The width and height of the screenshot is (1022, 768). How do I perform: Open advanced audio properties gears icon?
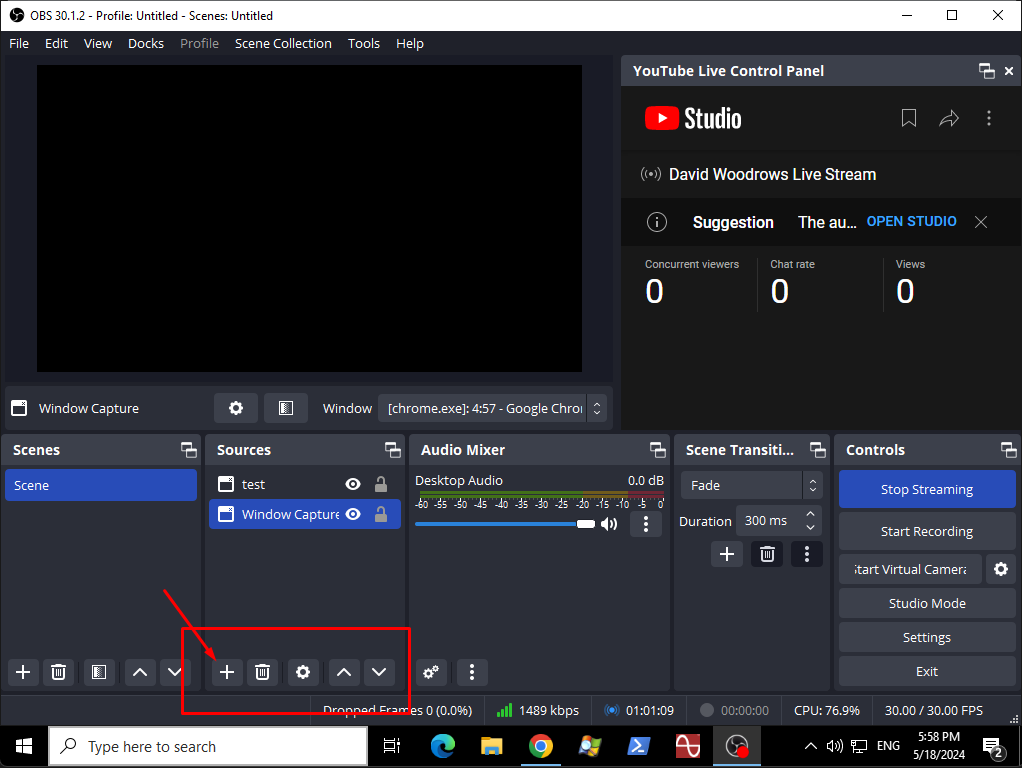pos(431,672)
